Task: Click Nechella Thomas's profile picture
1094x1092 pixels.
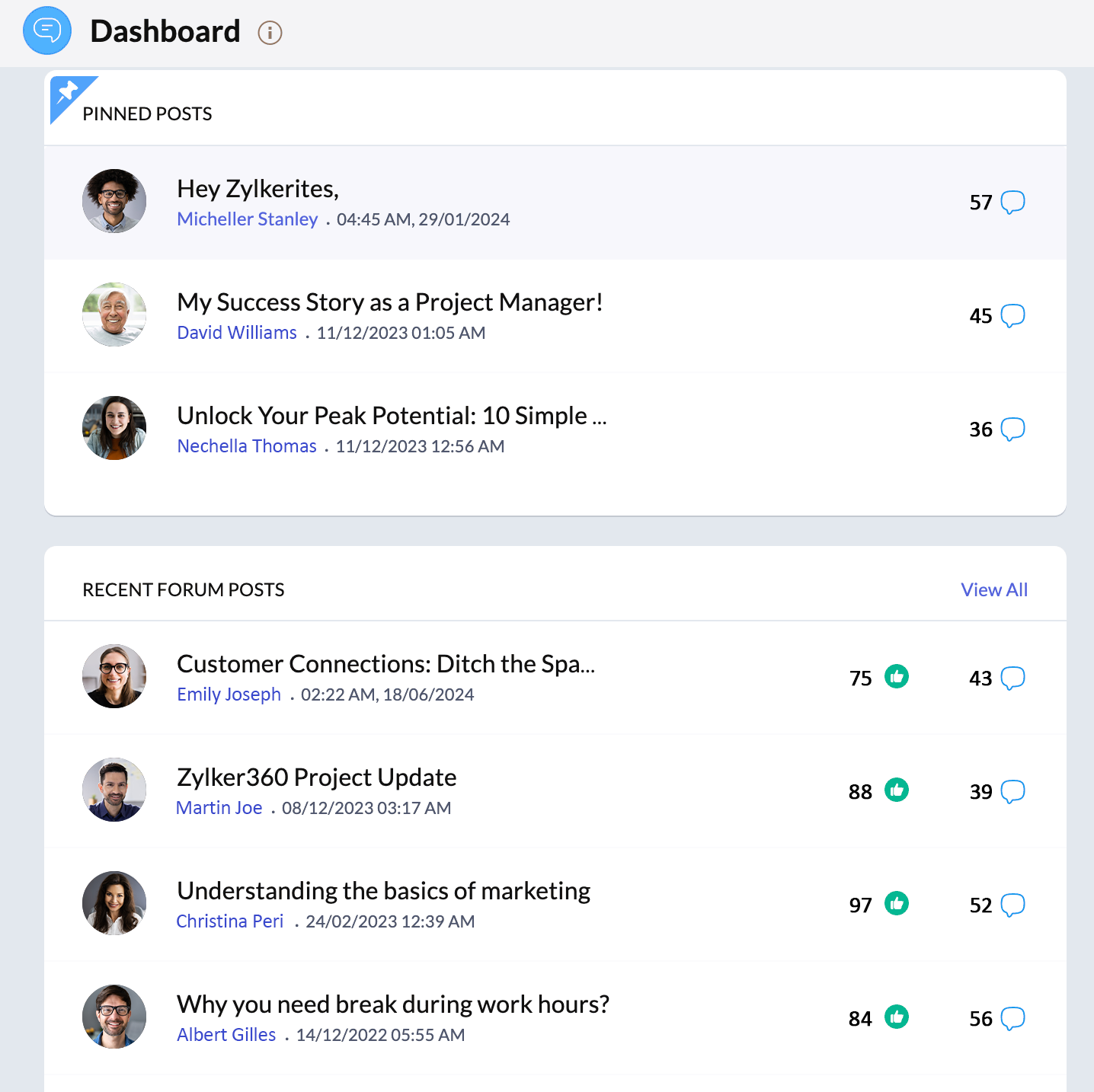Action: [114, 428]
